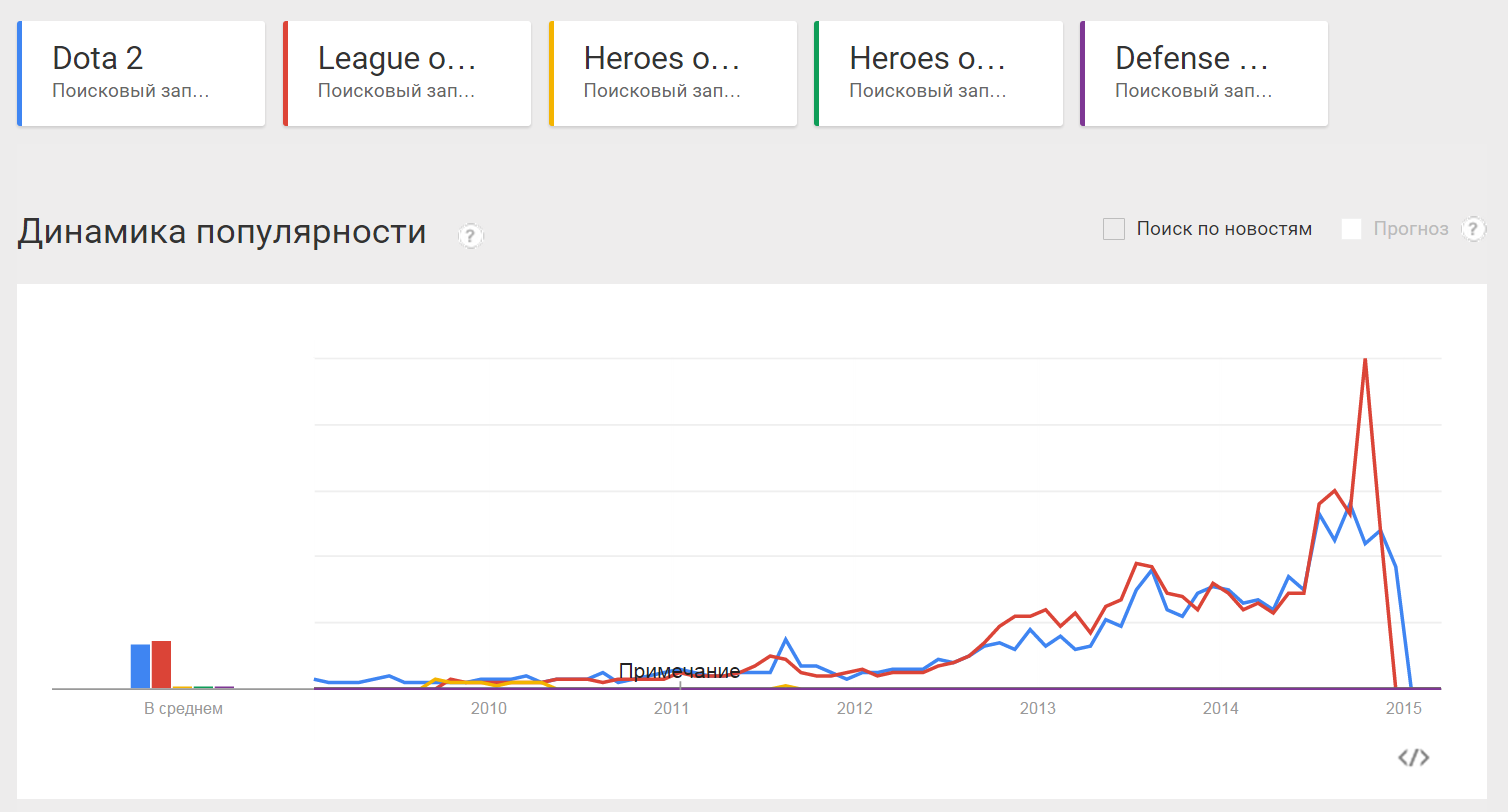This screenshot has height=812, width=1508.
Task: Click red League average bar
Action: [161, 664]
